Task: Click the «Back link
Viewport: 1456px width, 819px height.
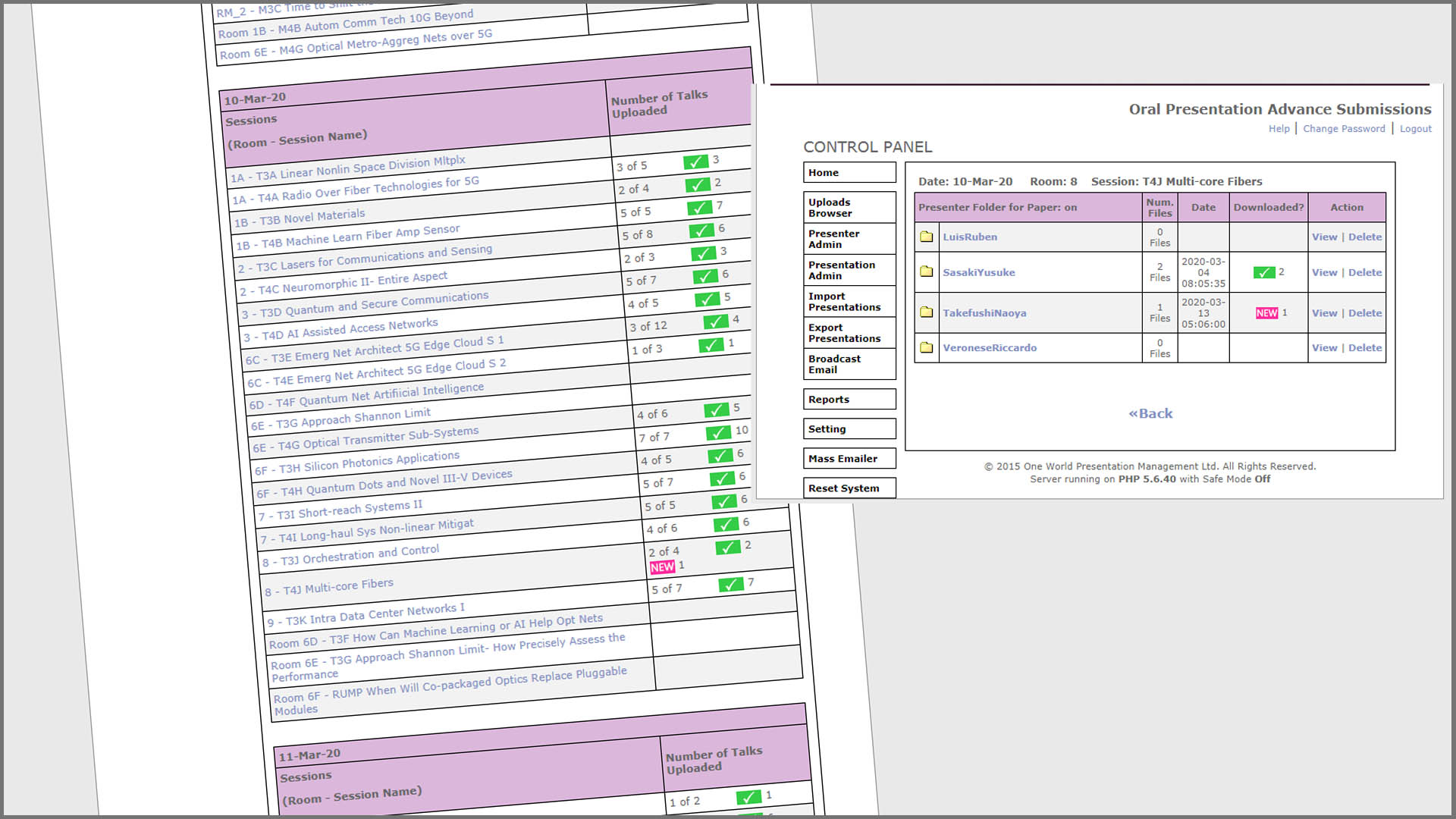Action: (x=1150, y=413)
